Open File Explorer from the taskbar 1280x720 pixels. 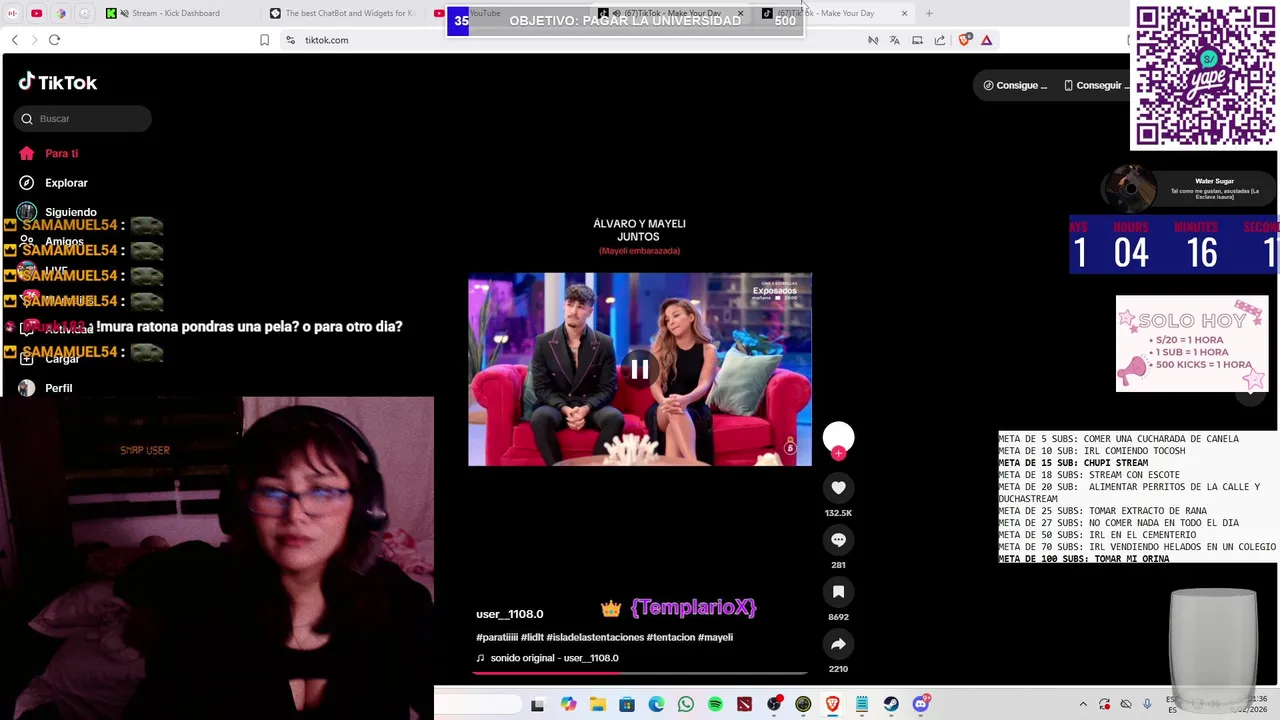(597, 704)
